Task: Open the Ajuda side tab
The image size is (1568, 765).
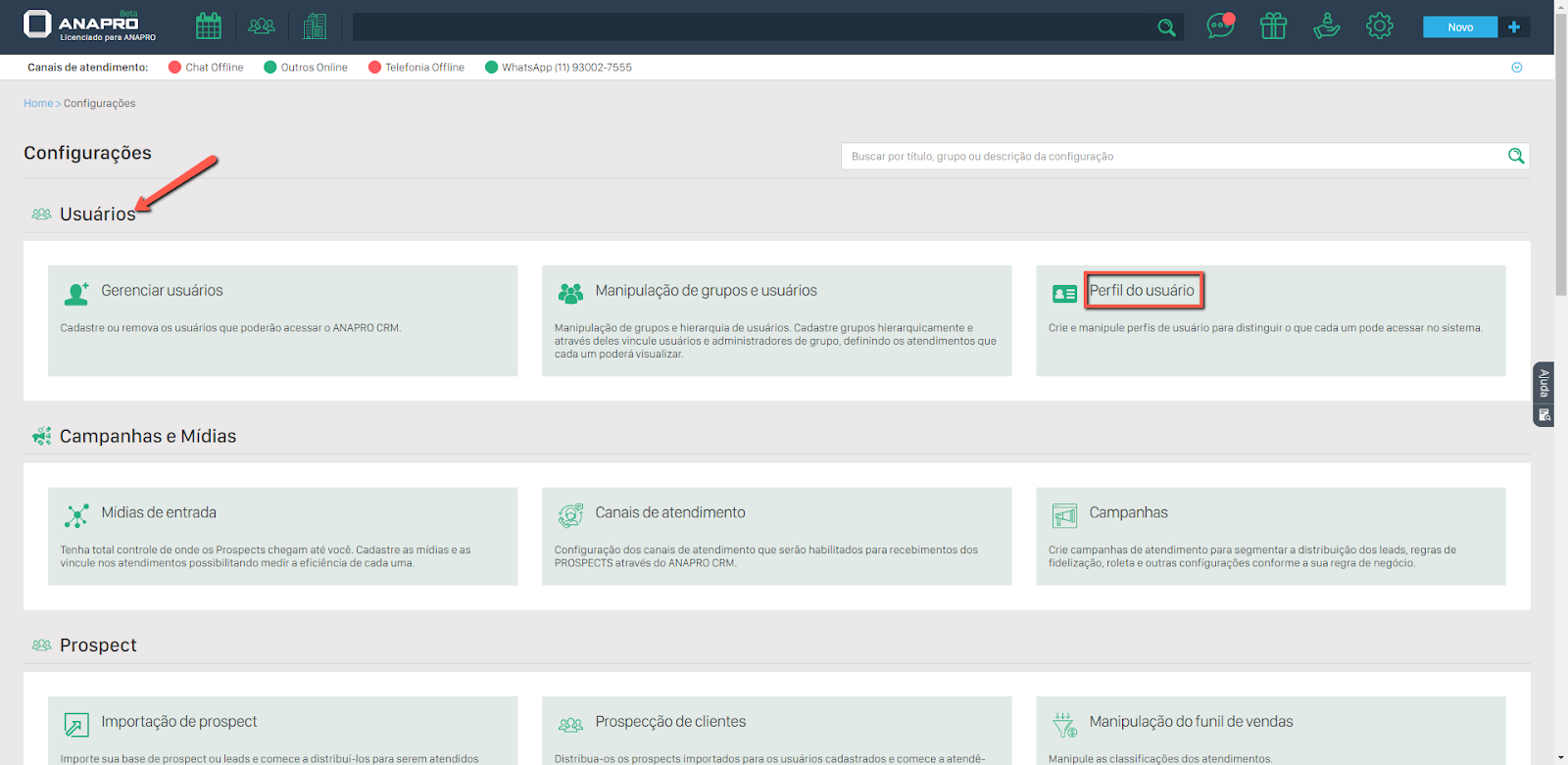Action: (x=1543, y=383)
